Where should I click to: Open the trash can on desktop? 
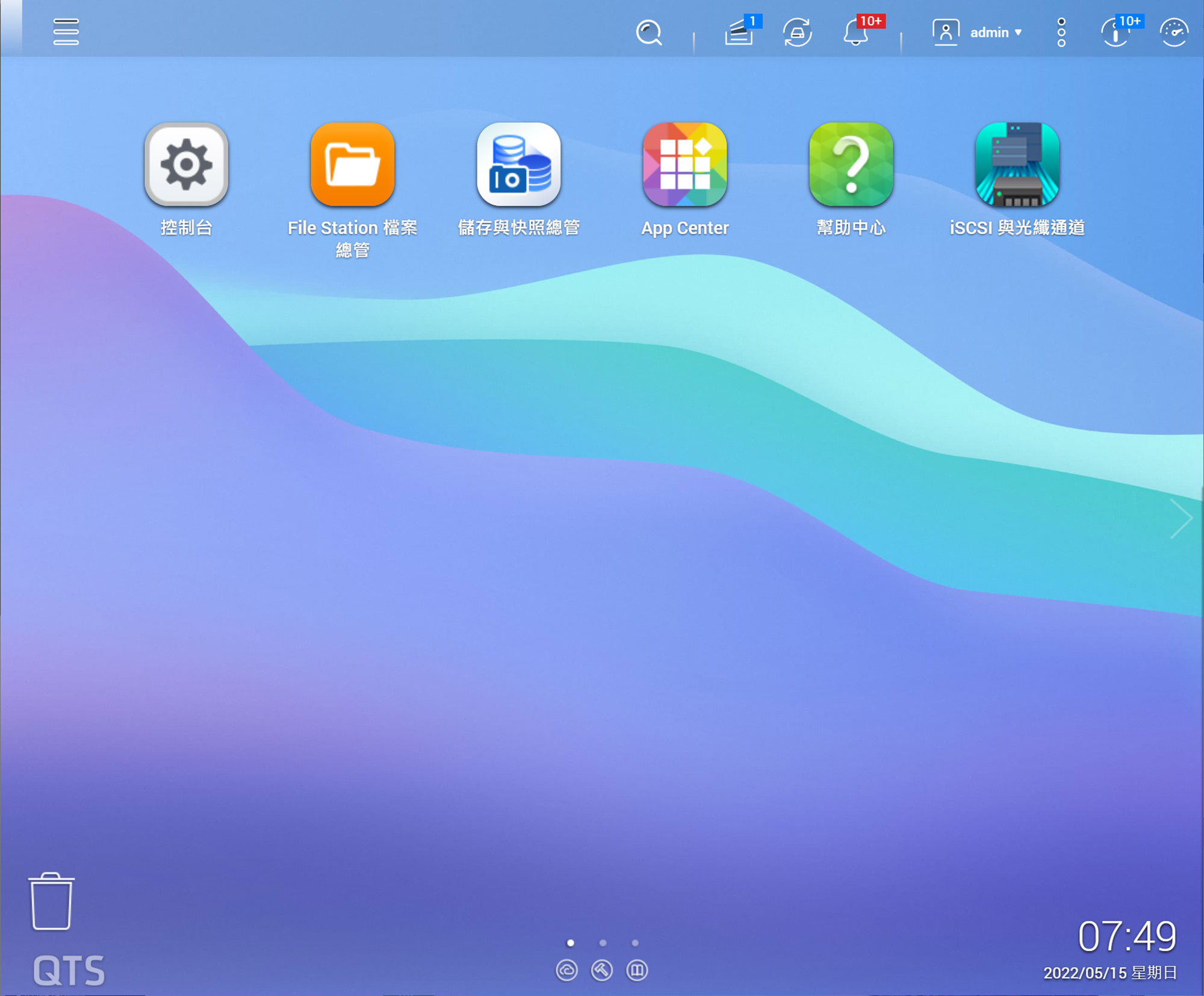[51, 901]
